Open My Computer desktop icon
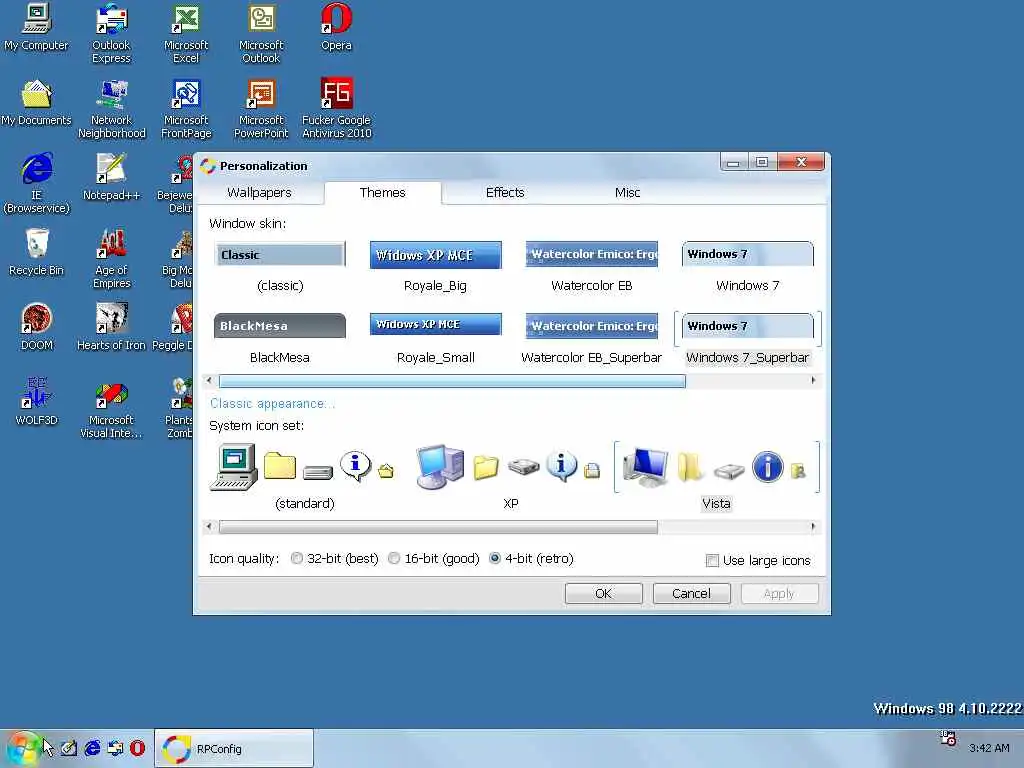Screen dimensions: 1024x768 (x=36, y=28)
